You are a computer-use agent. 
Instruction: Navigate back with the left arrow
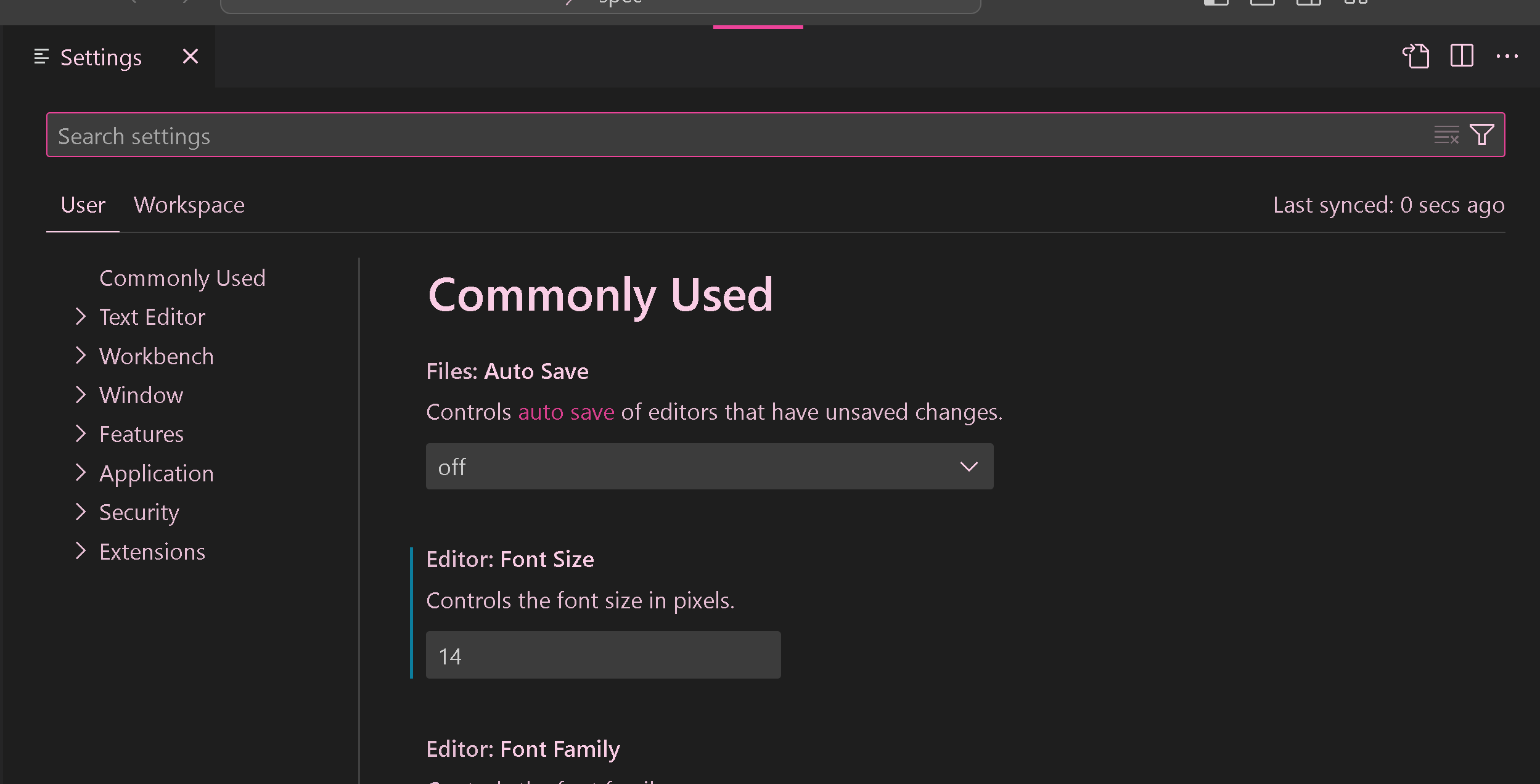pos(133,3)
